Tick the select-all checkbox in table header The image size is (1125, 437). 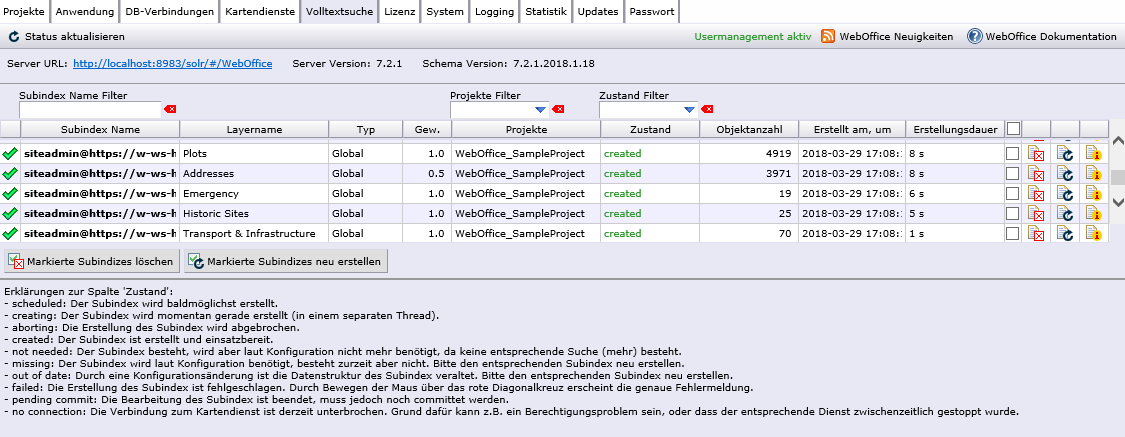click(1013, 129)
